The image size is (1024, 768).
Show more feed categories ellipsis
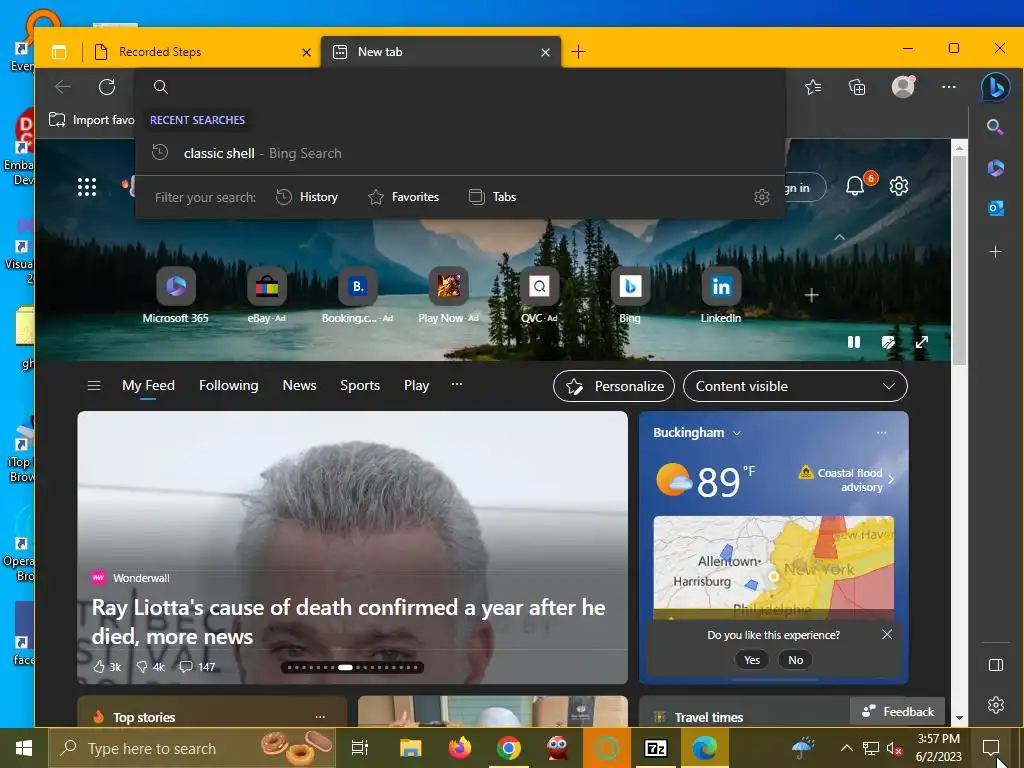point(457,384)
